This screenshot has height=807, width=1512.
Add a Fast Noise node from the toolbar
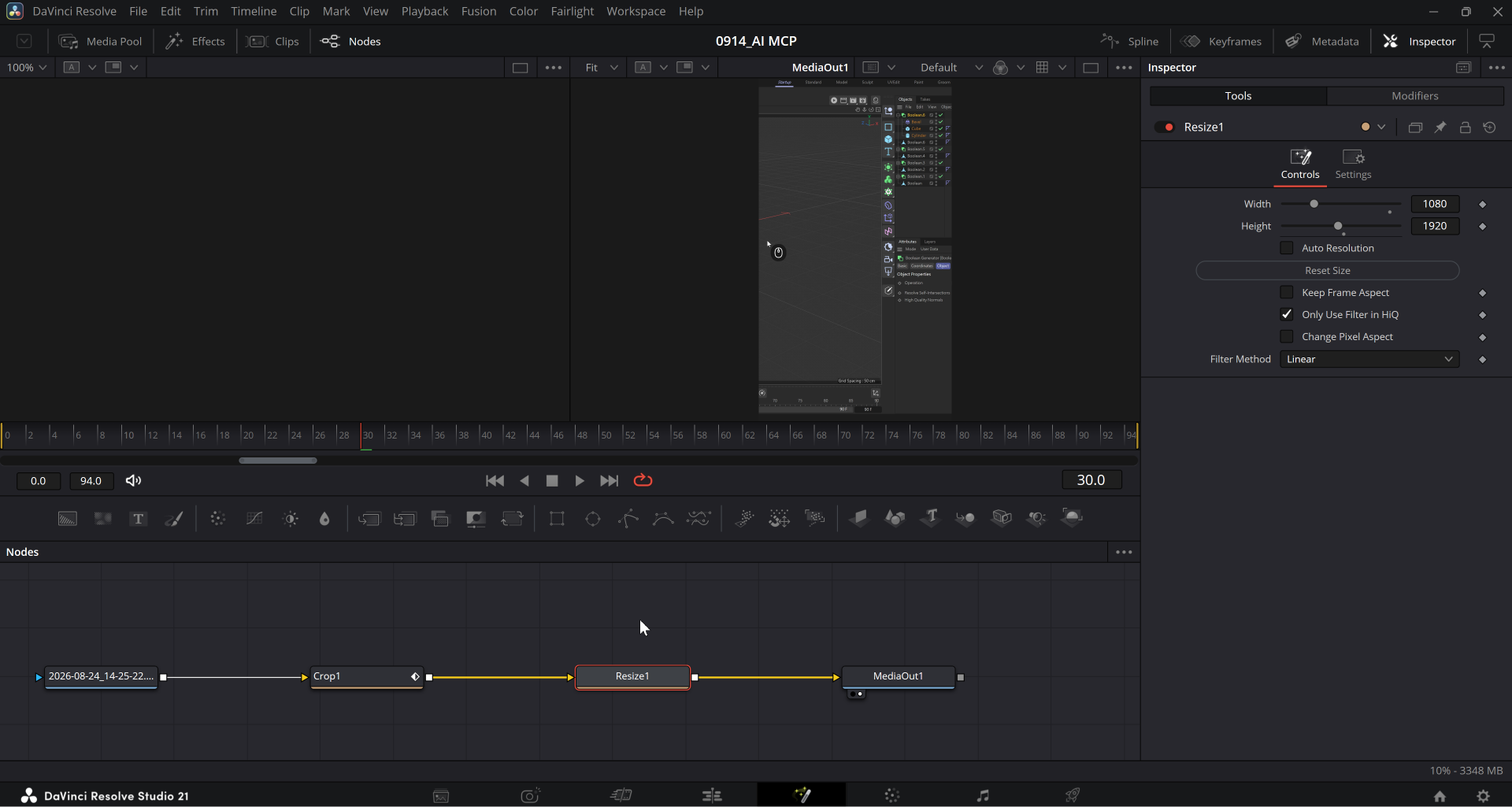click(103, 518)
